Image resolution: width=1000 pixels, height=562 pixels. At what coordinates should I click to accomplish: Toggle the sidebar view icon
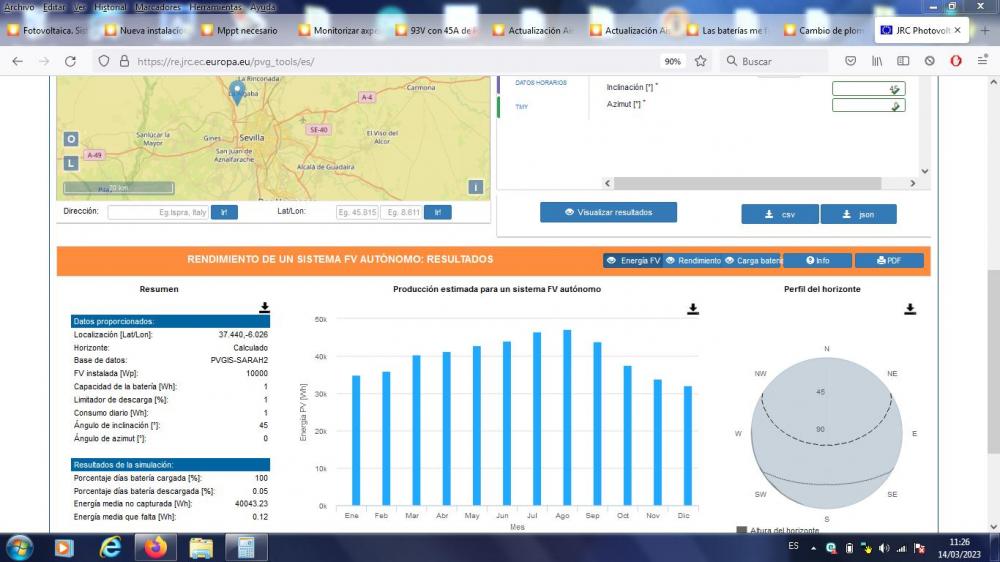(x=903, y=61)
